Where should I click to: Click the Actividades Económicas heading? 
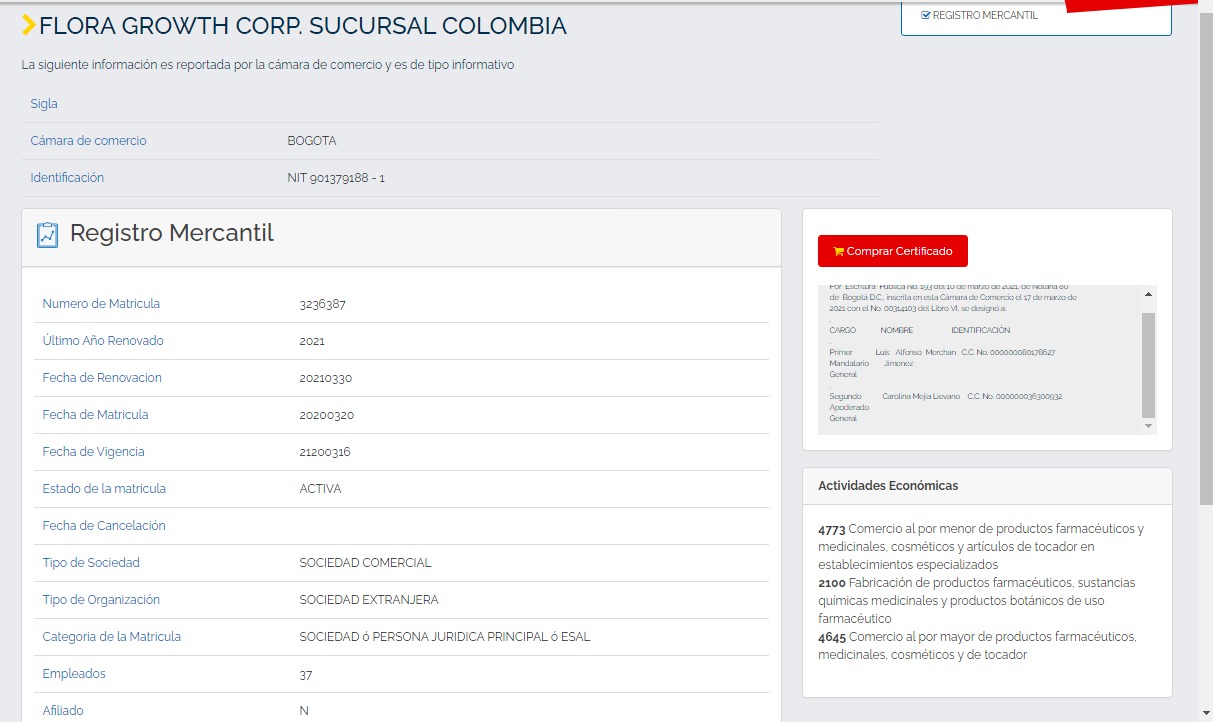pos(888,486)
